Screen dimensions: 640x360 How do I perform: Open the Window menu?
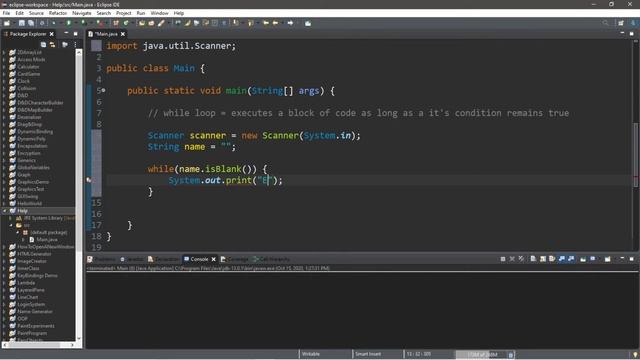(159, 13)
